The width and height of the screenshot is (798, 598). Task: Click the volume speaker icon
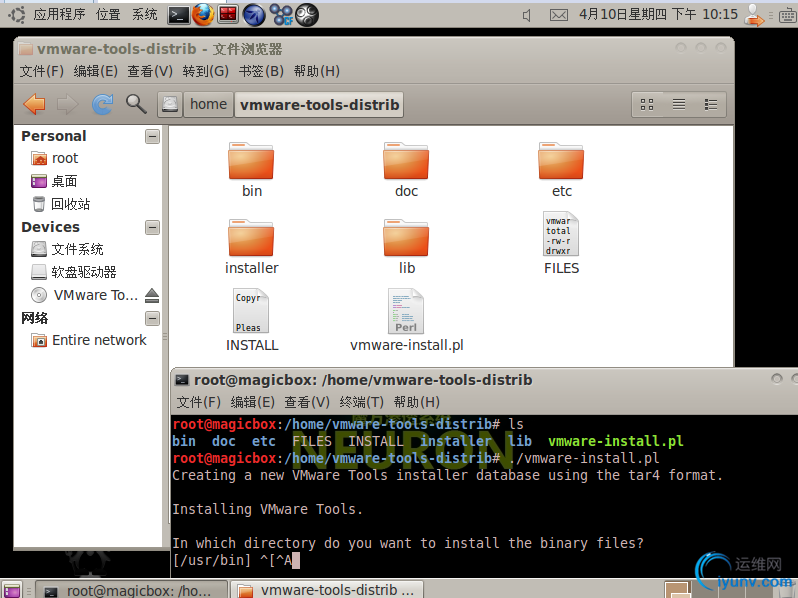[527, 15]
